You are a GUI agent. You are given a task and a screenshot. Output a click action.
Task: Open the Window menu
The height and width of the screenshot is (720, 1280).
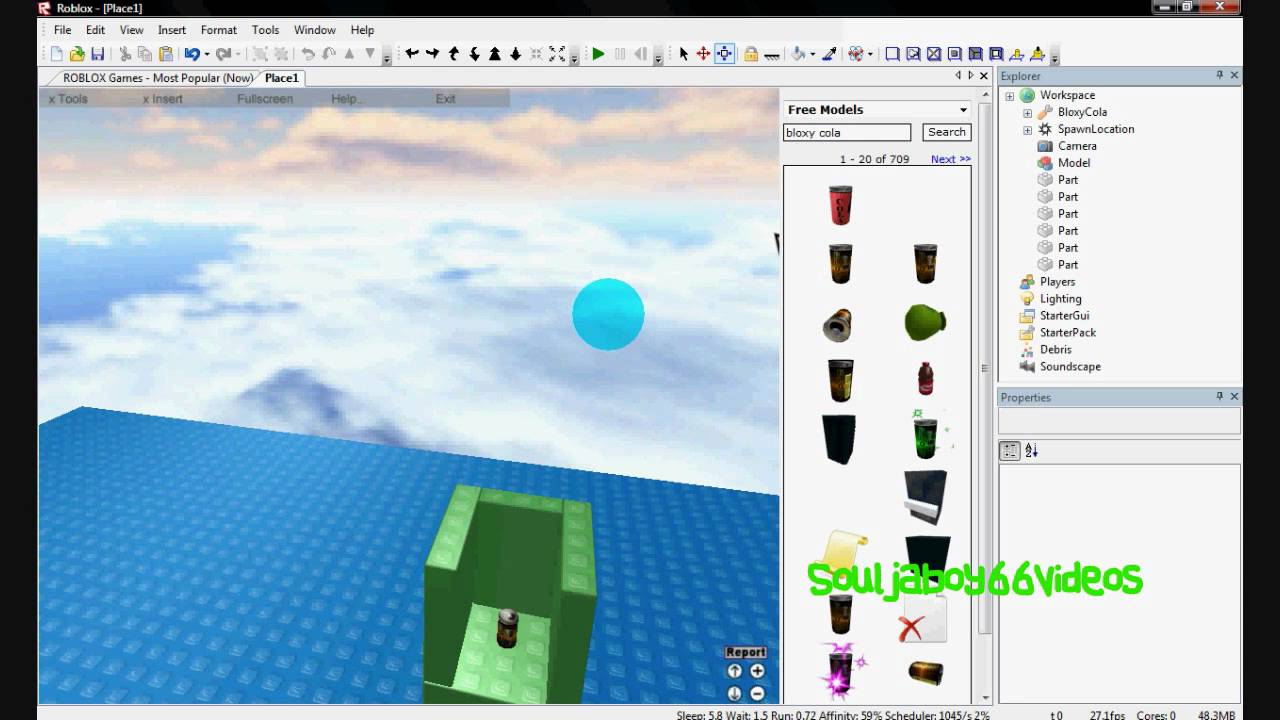coord(314,30)
